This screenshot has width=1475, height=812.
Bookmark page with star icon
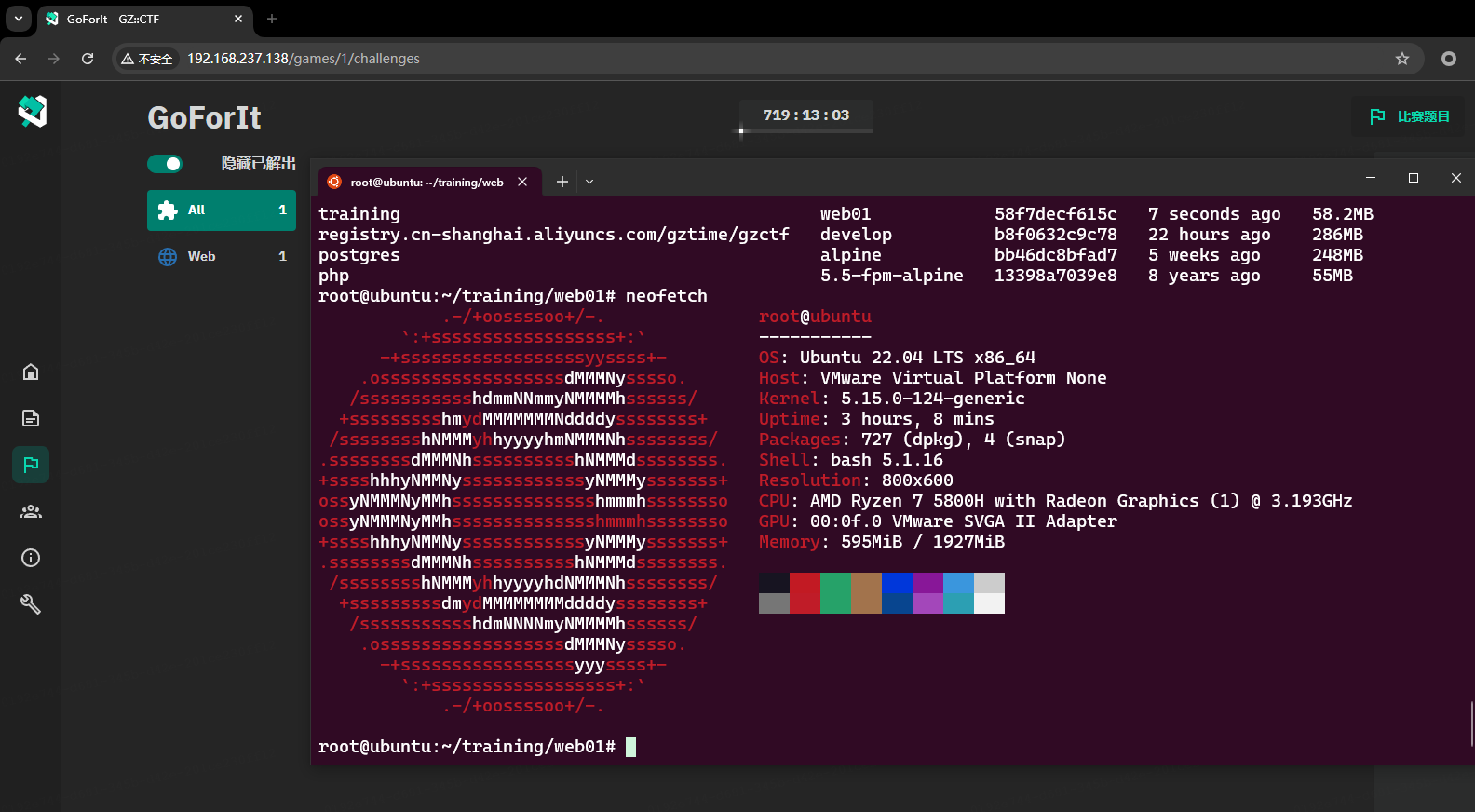pyautogui.click(x=1402, y=59)
